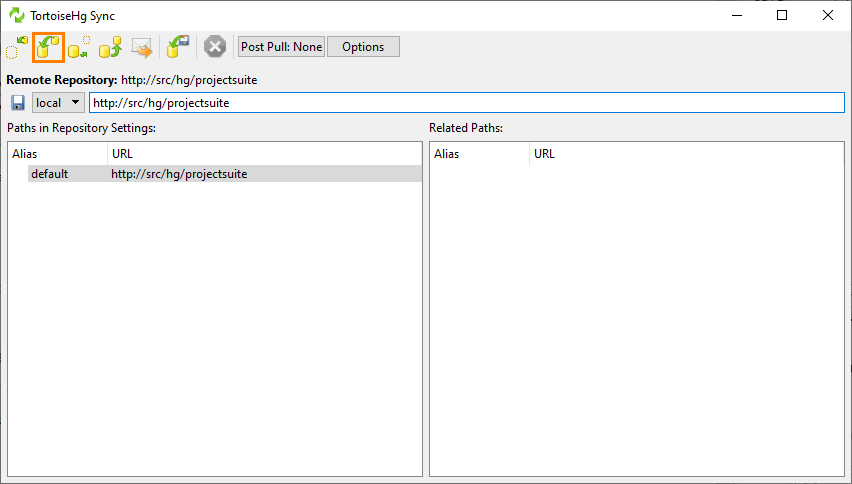Click the Options button
The width and height of the screenshot is (852, 484).
click(363, 47)
